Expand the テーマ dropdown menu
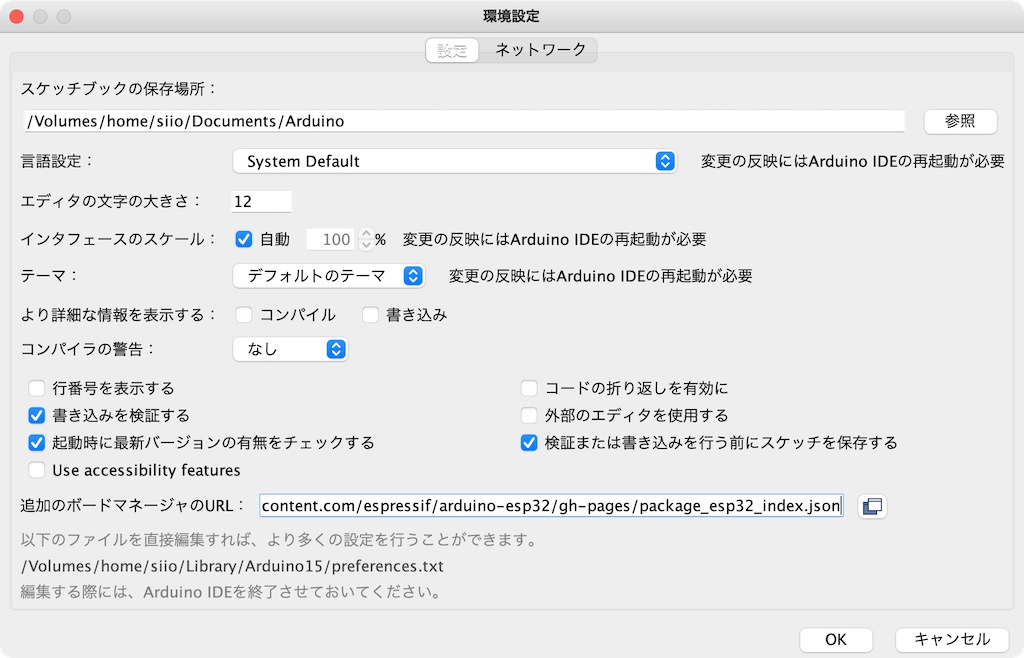The image size is (1024, 658). (x=328, y=275)
